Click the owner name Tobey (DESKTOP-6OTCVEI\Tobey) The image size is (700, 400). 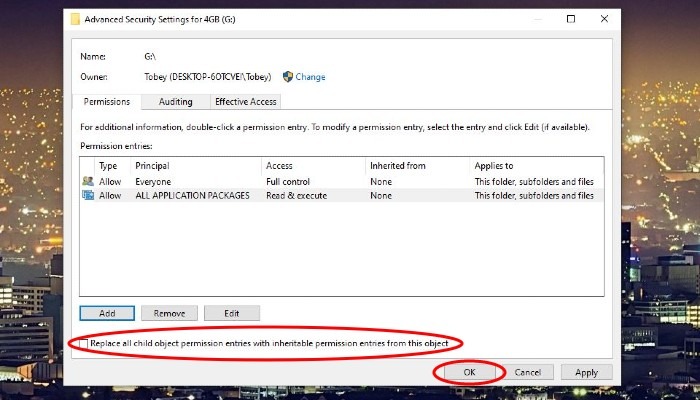coord(208,77)
